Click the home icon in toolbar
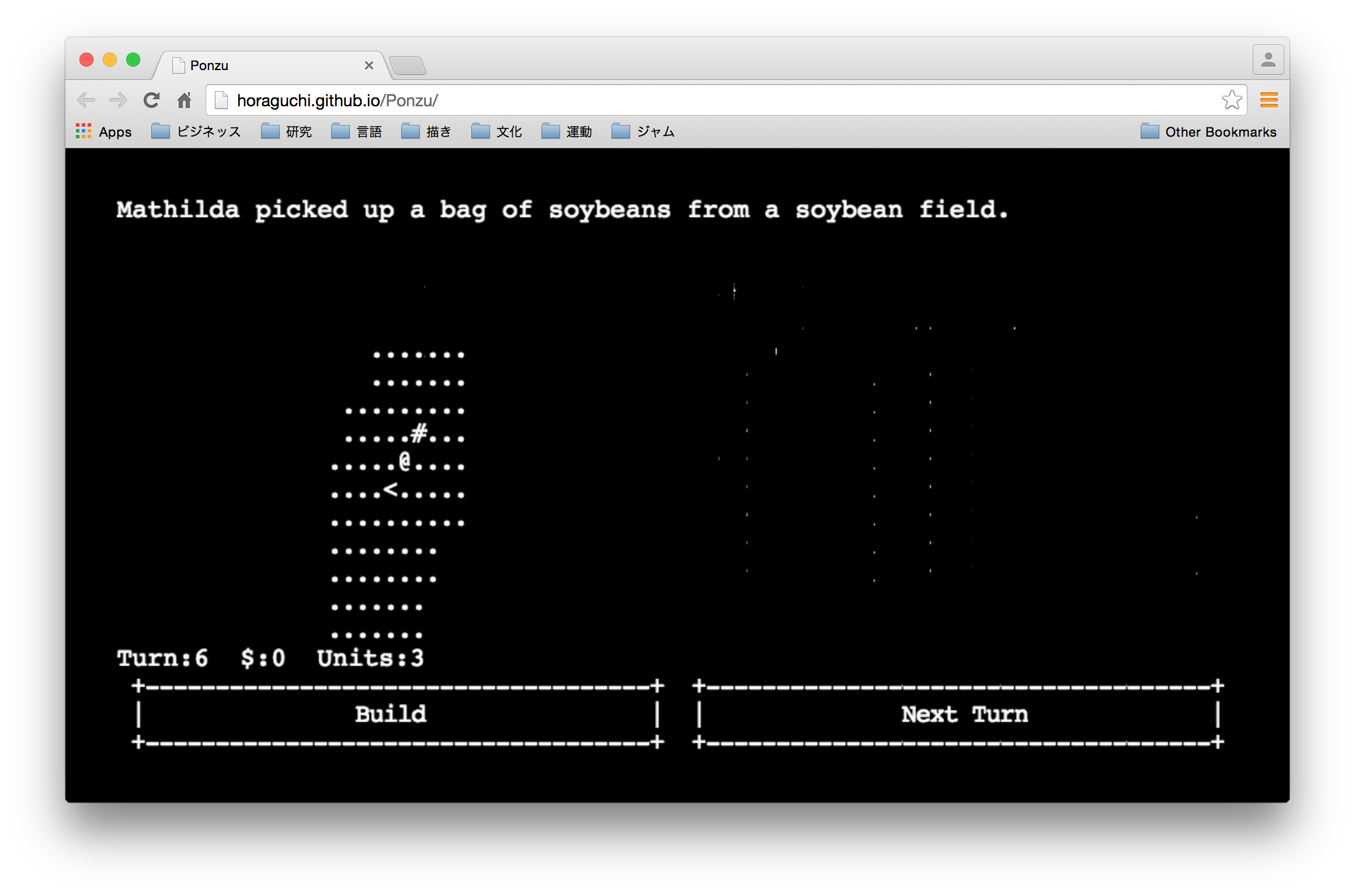Image resolution: width=1355 pixels, height=896 pixels. pyautogui.click(x=185, y=100)
